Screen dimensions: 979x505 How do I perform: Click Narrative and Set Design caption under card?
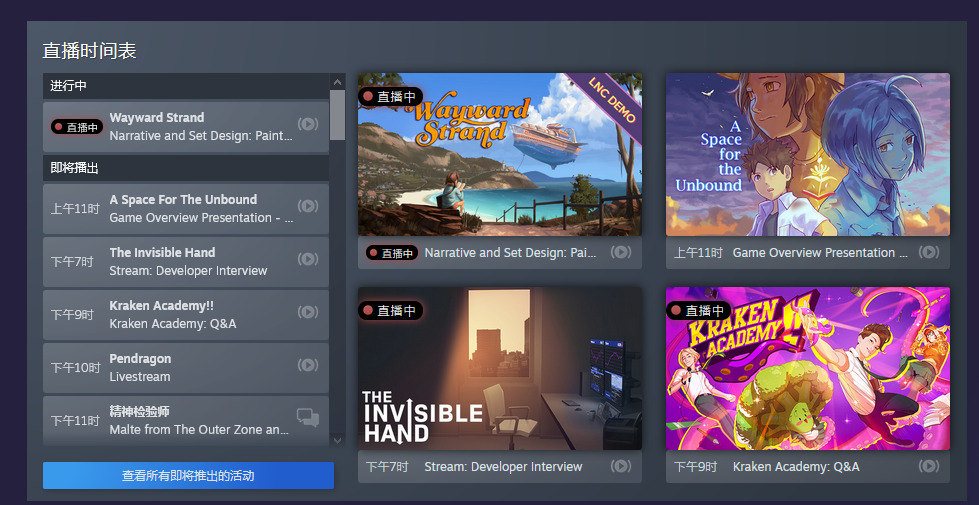pos(511,253)
